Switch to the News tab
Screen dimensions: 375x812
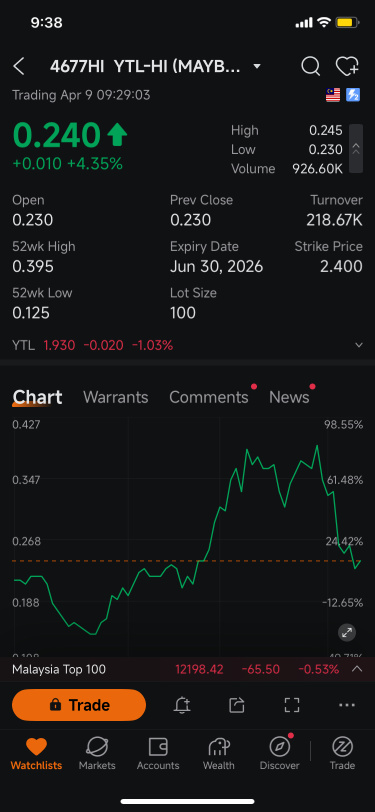(x=289, y=397)
